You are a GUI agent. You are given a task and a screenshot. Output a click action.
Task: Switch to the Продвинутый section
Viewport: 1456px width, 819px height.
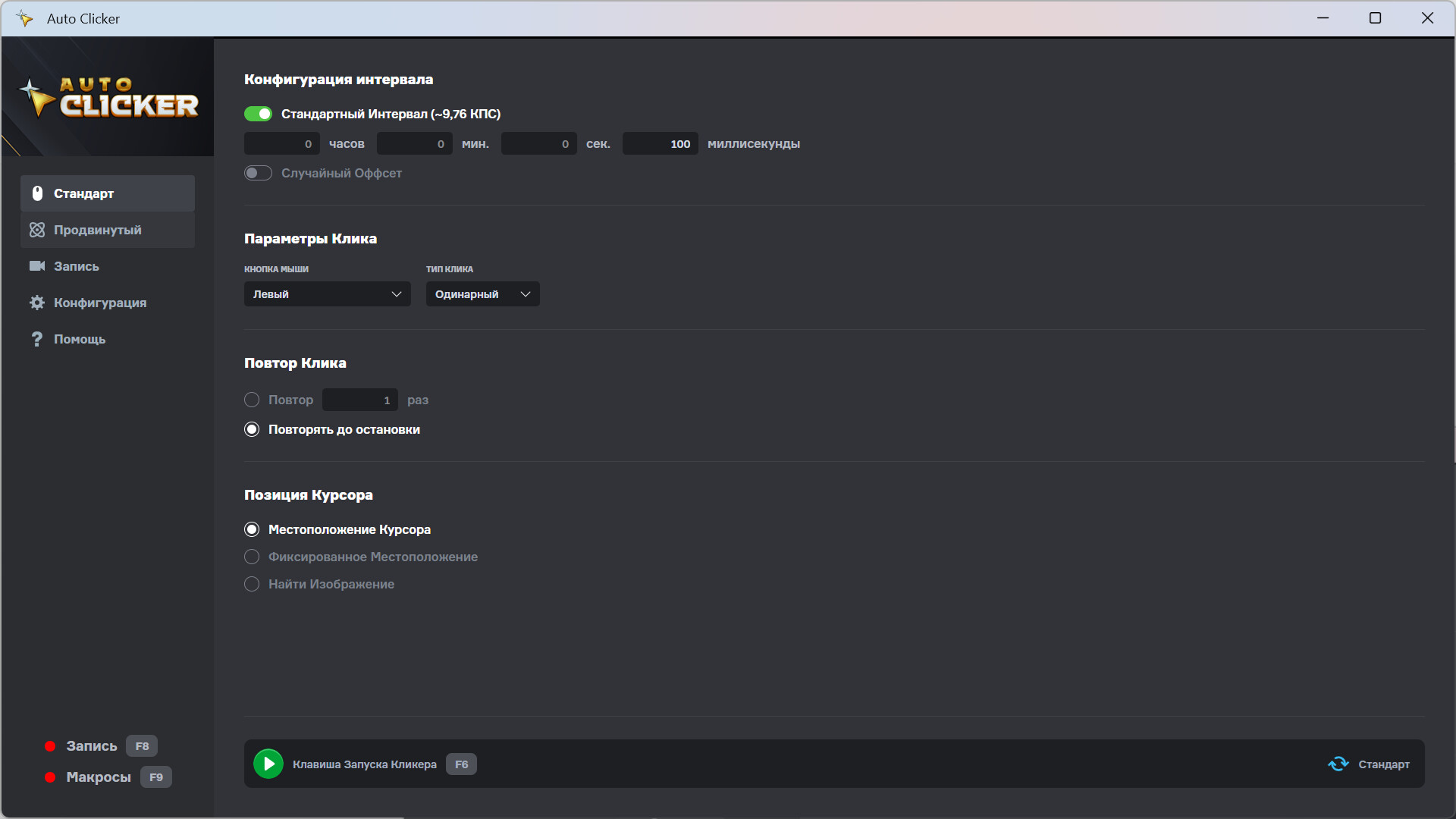(x=97, y=230)
